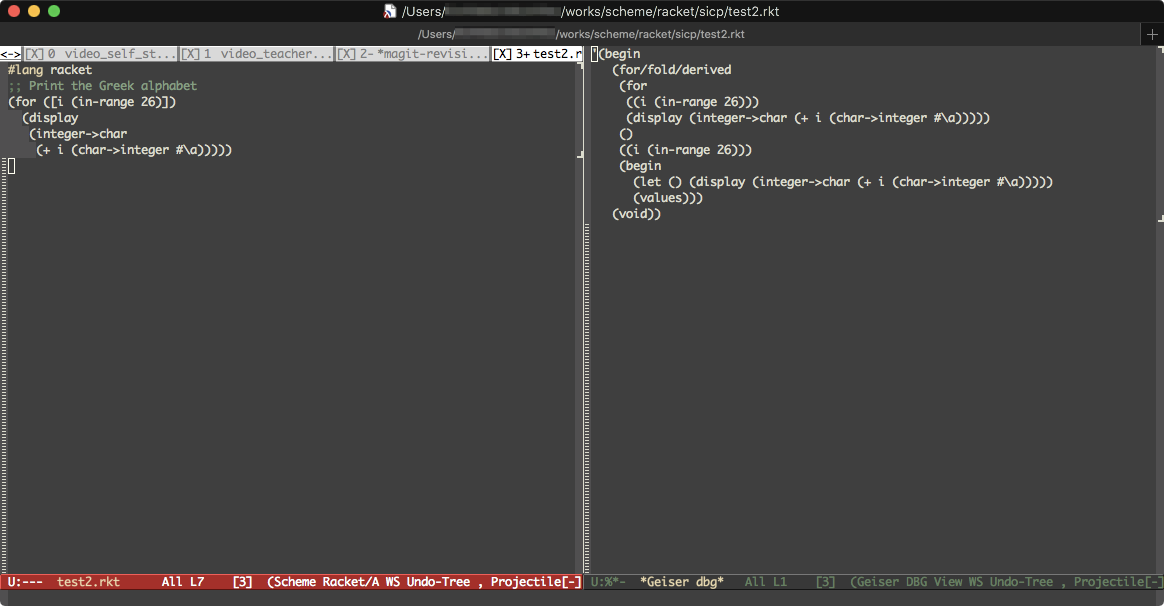Close the video_teacher tab with [X]

[x=190, y=54]
